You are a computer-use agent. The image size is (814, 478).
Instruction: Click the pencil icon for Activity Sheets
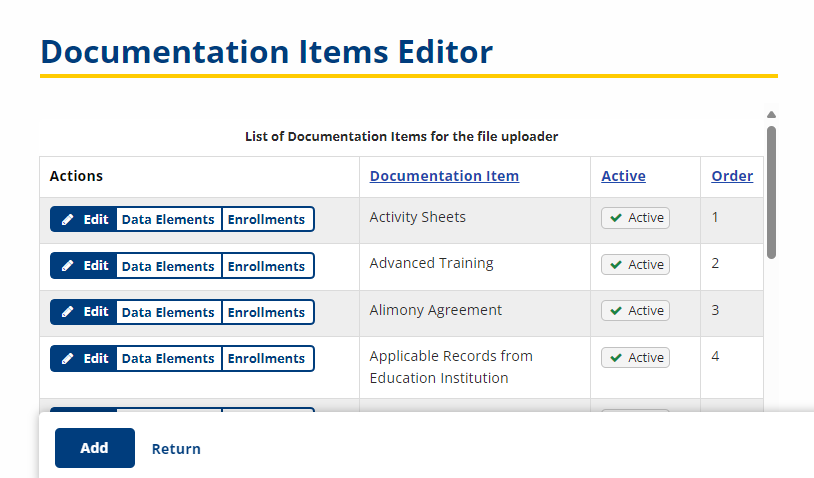(67, 220)
